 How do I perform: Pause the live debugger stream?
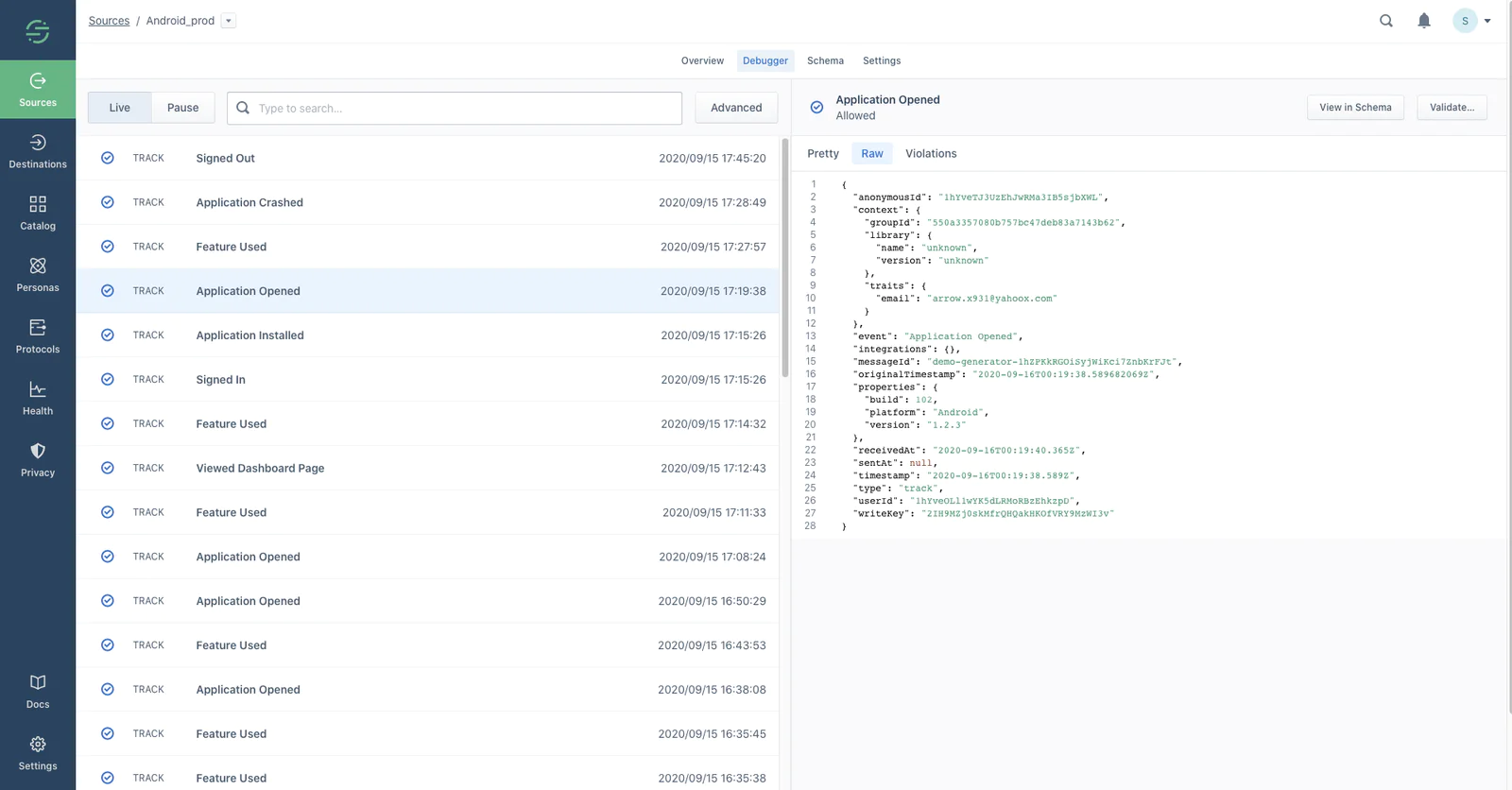(x=182, y=108)
